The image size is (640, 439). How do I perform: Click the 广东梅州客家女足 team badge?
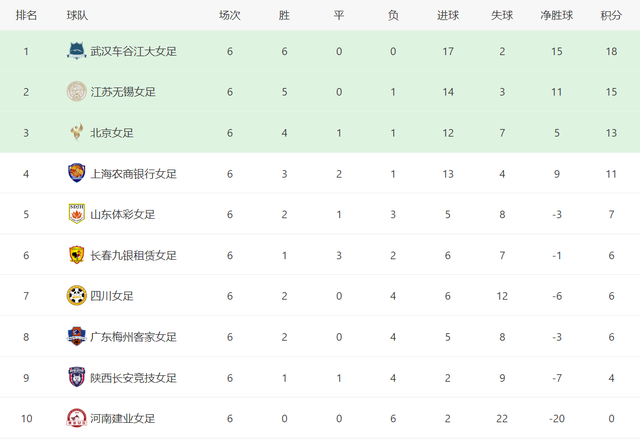[x=76, y=337]
